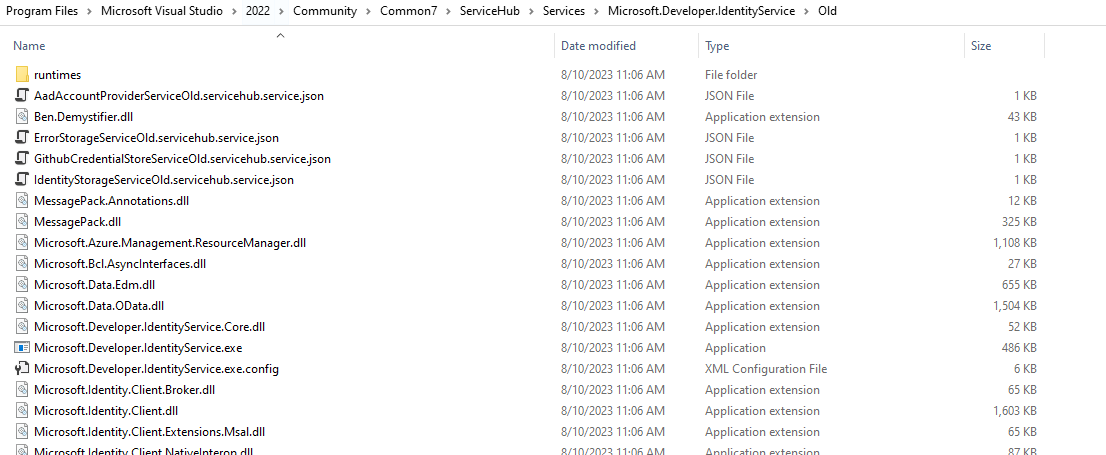
Task: Click the Old breadcrumb segment
Action: [827, 11]
